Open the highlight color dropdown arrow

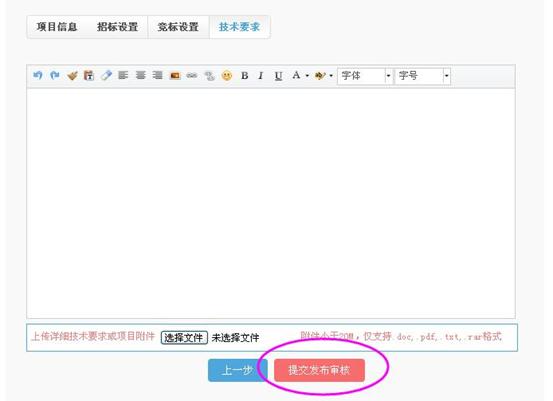click(x=331, y=76)
